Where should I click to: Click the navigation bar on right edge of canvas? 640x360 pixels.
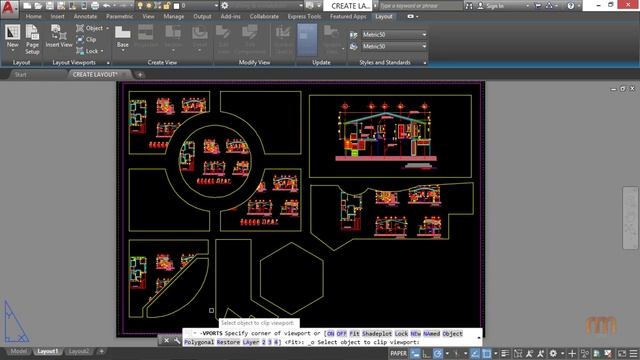(631, 218)
